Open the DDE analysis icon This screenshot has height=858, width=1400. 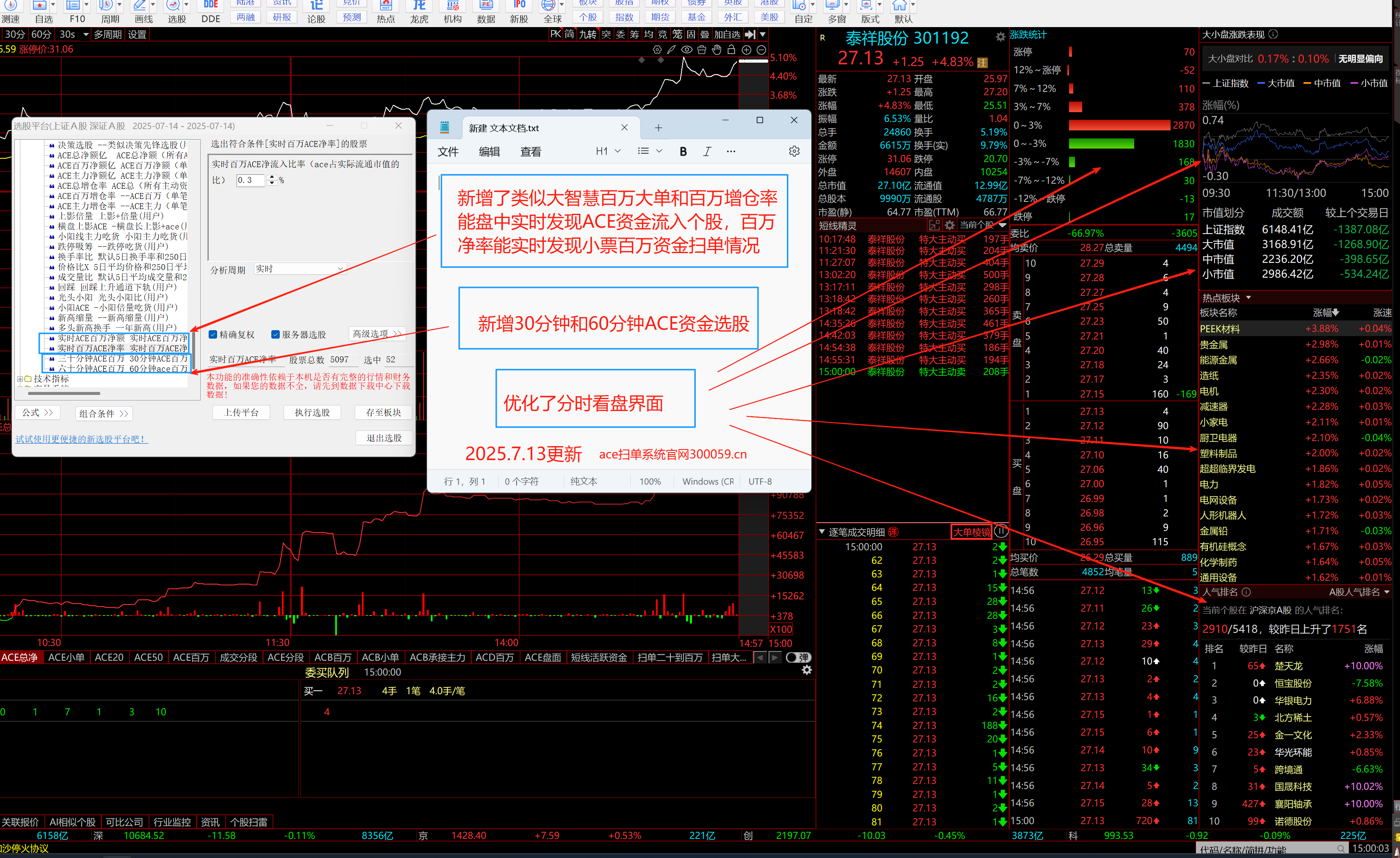pyautogui.click(x=211, y=11)
